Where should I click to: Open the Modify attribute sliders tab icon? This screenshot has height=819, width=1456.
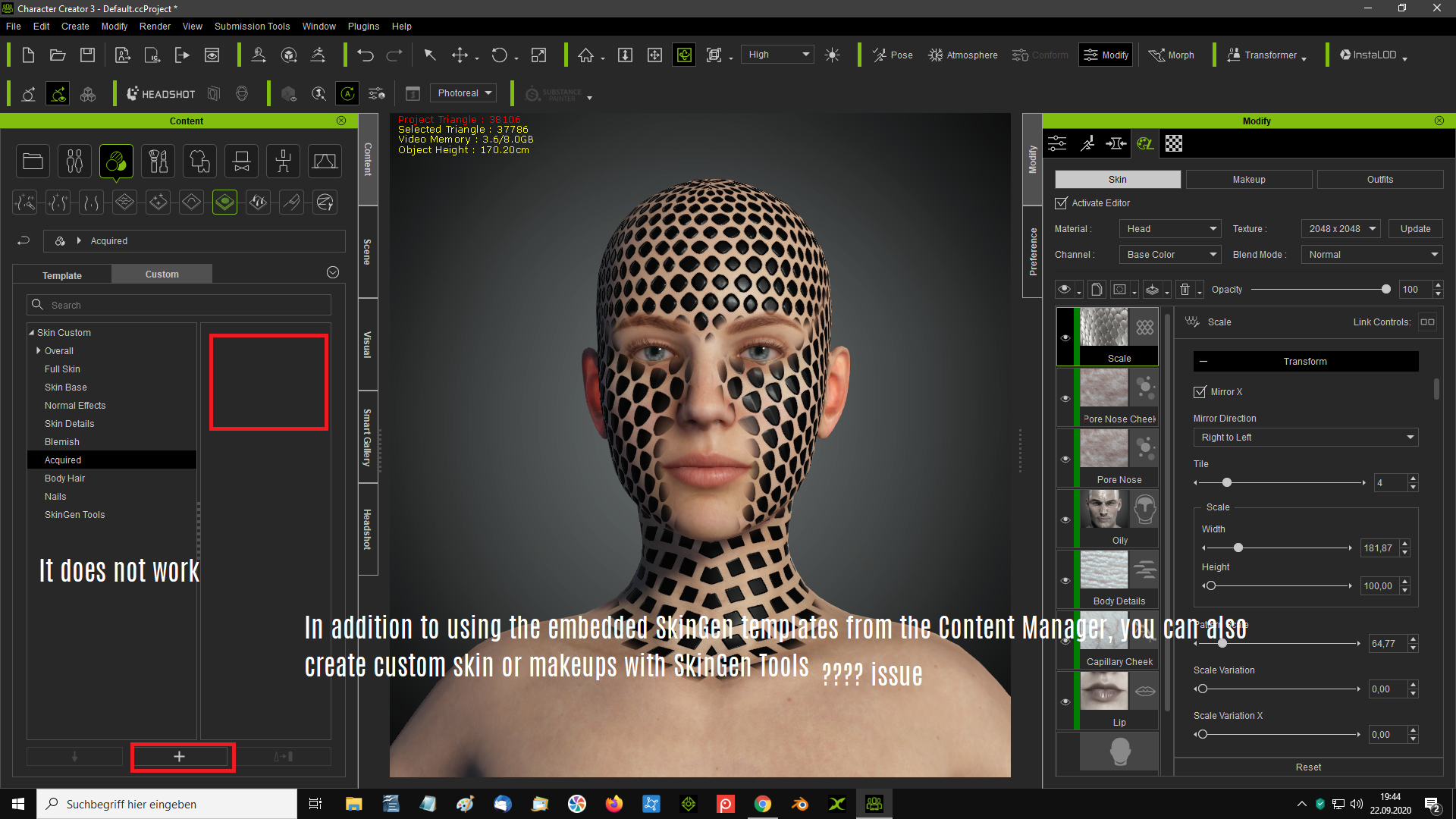1057,143
